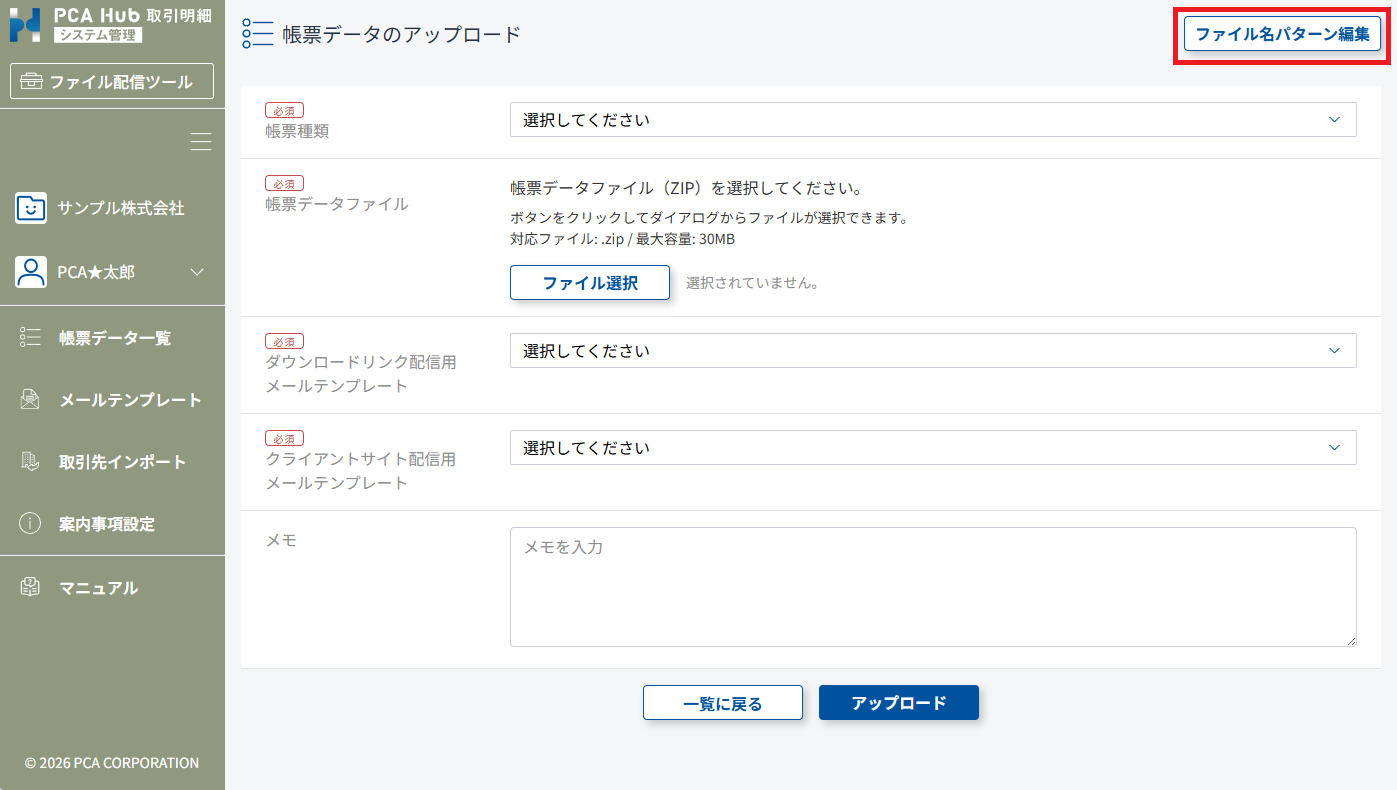Click the hamburger menu icon in sidebar
The width and height of the screenshot is (1397, 790).
(201, 142)
